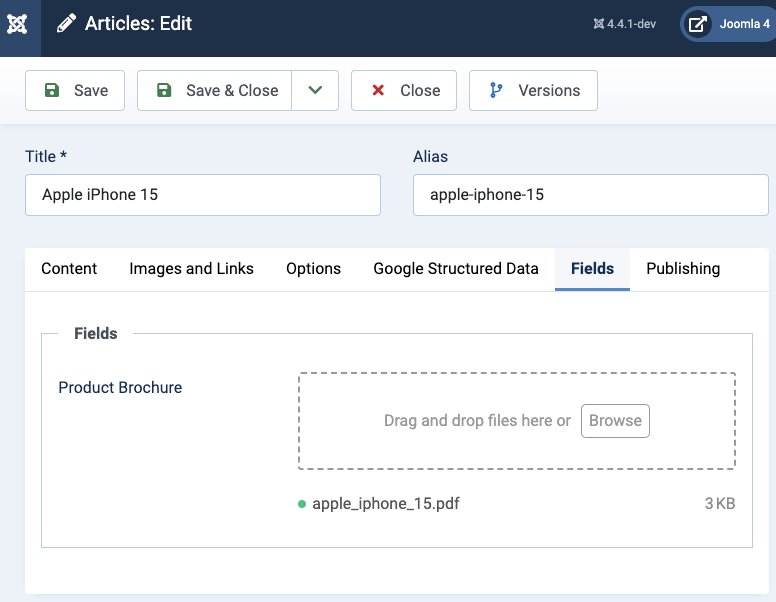Viewport: 776px width, 602px height.
Task: Open the Versions history
Action: coord(533,91)
